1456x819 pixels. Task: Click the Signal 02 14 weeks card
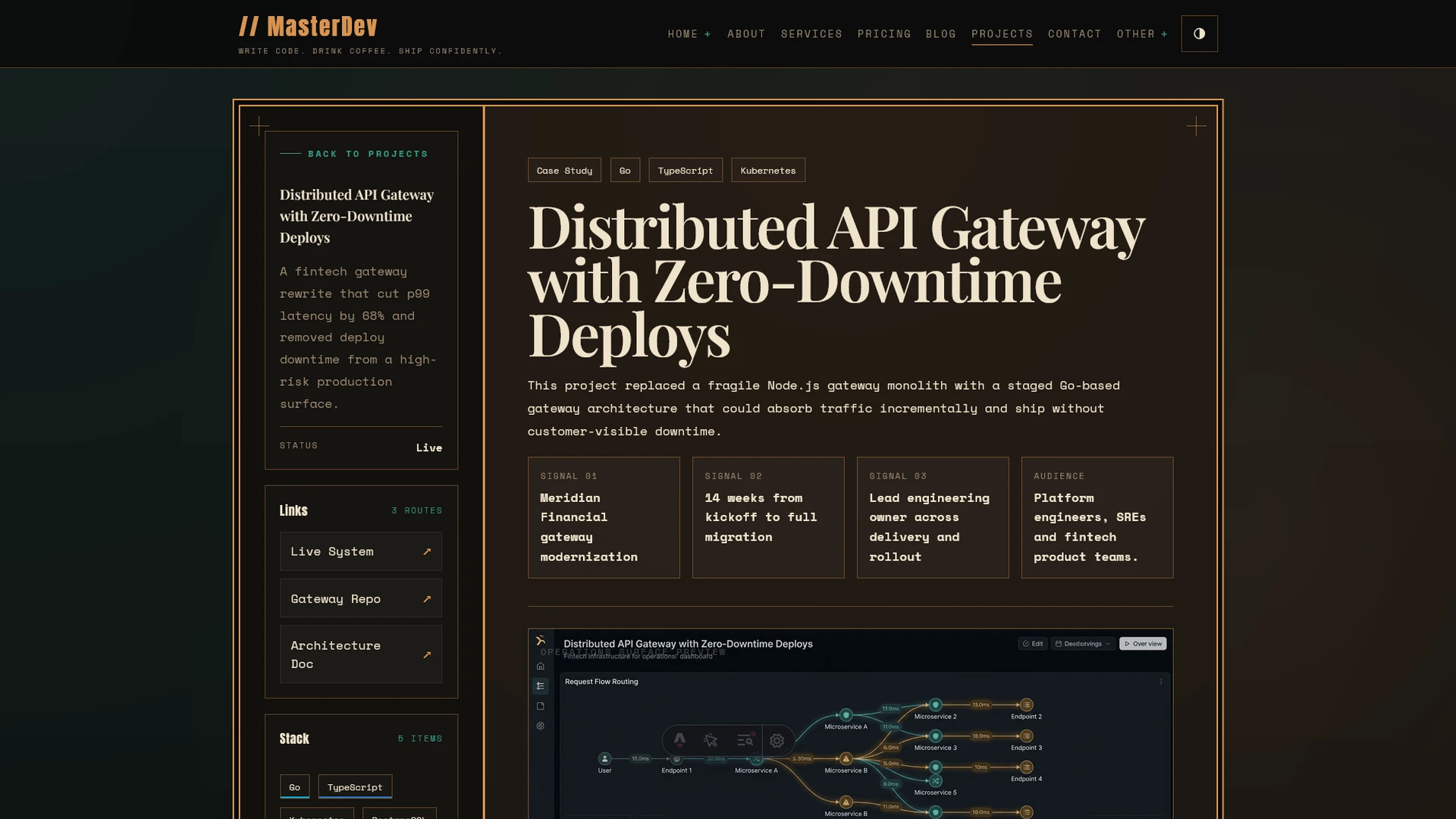click(768, 517)
